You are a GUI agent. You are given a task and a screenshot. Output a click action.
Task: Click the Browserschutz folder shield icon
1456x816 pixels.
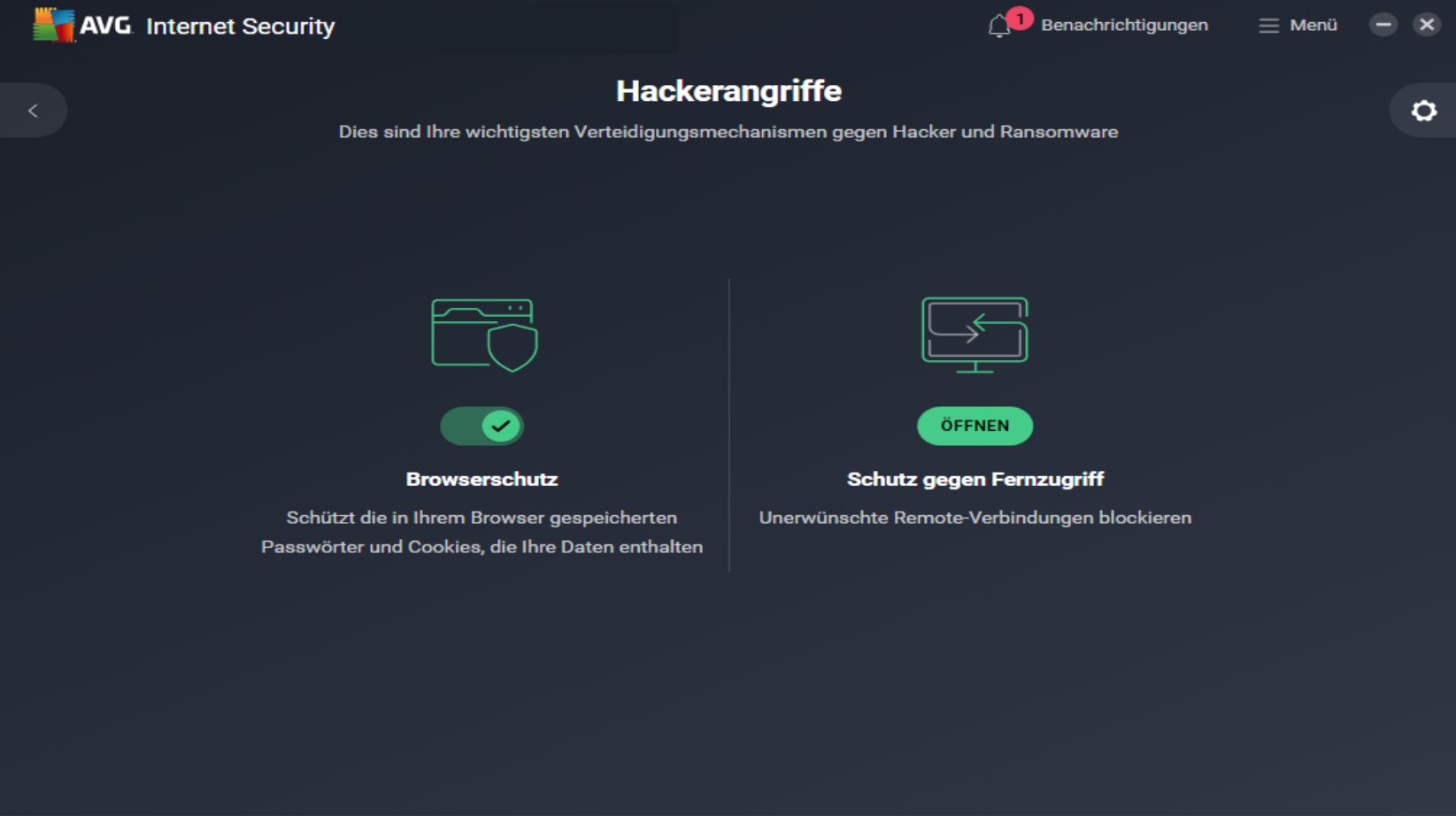(x=484, y=335)
